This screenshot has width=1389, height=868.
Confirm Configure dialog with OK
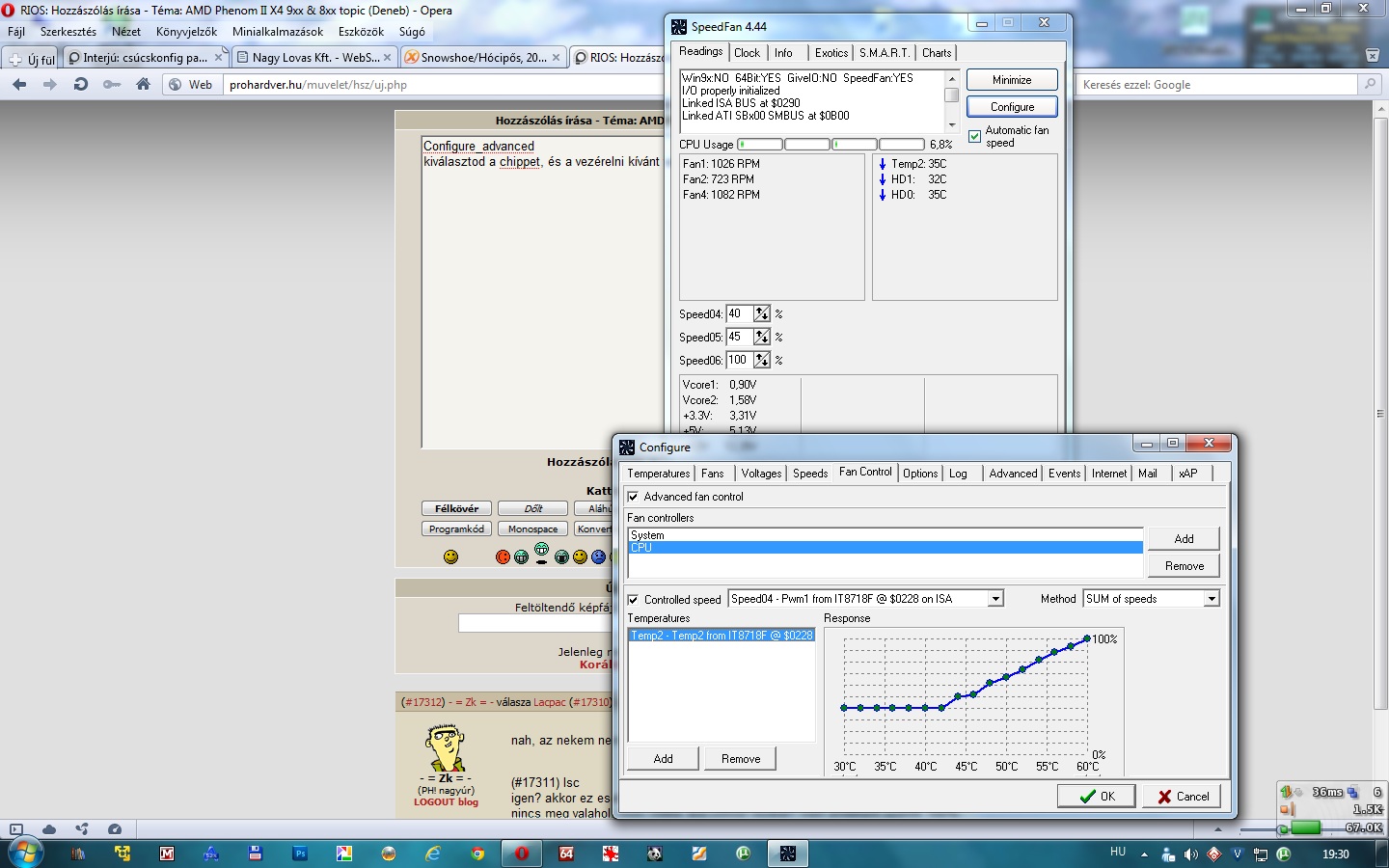click(1096, 797)
